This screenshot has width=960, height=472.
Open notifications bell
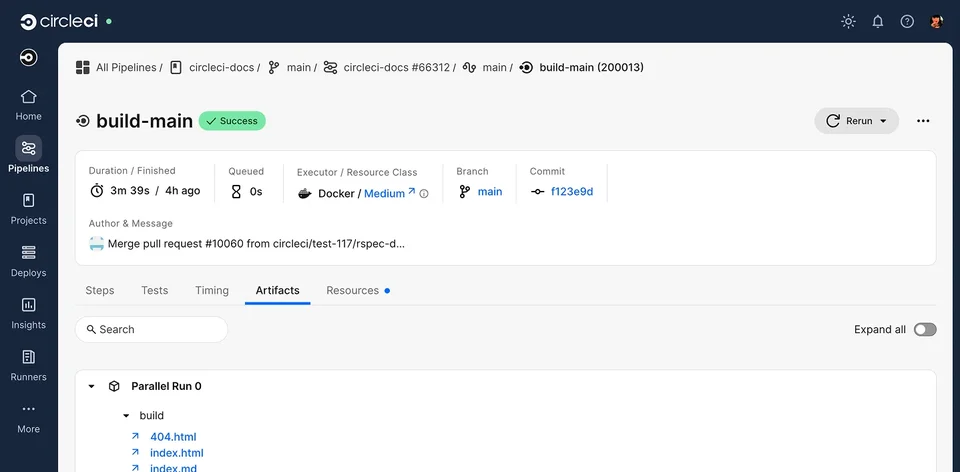tap(877, 21)
